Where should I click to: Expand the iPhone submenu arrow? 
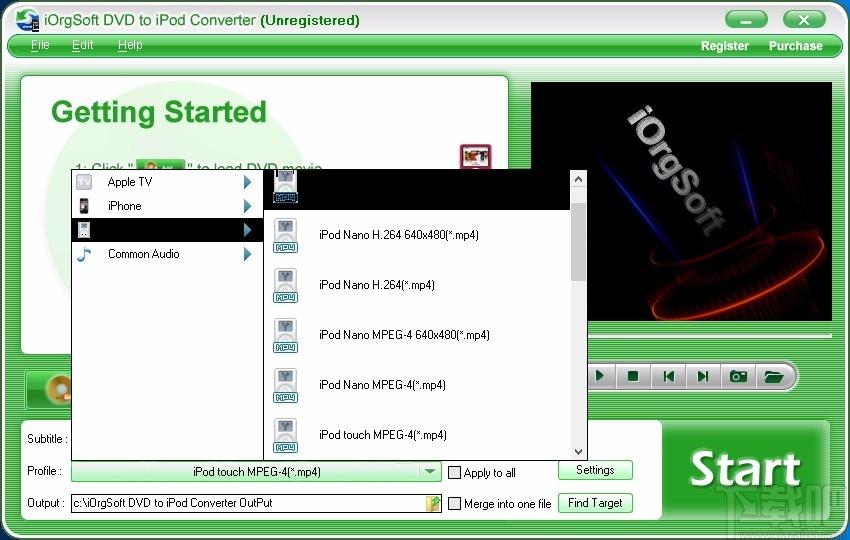pyautogui.click(x=247, y=206)
